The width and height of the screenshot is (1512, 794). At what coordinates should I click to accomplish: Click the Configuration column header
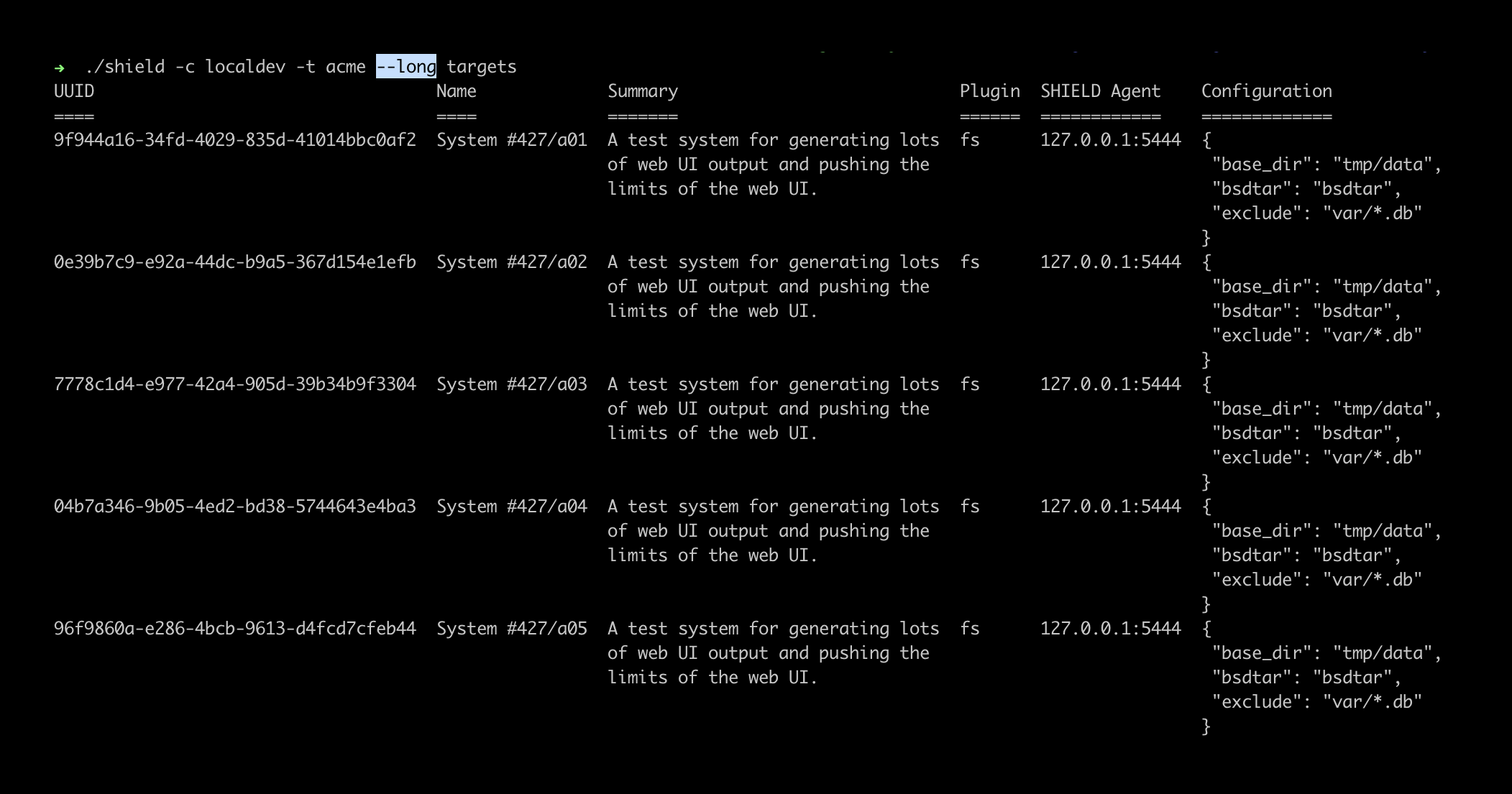pyautogui.click(x=1267, y=91)
